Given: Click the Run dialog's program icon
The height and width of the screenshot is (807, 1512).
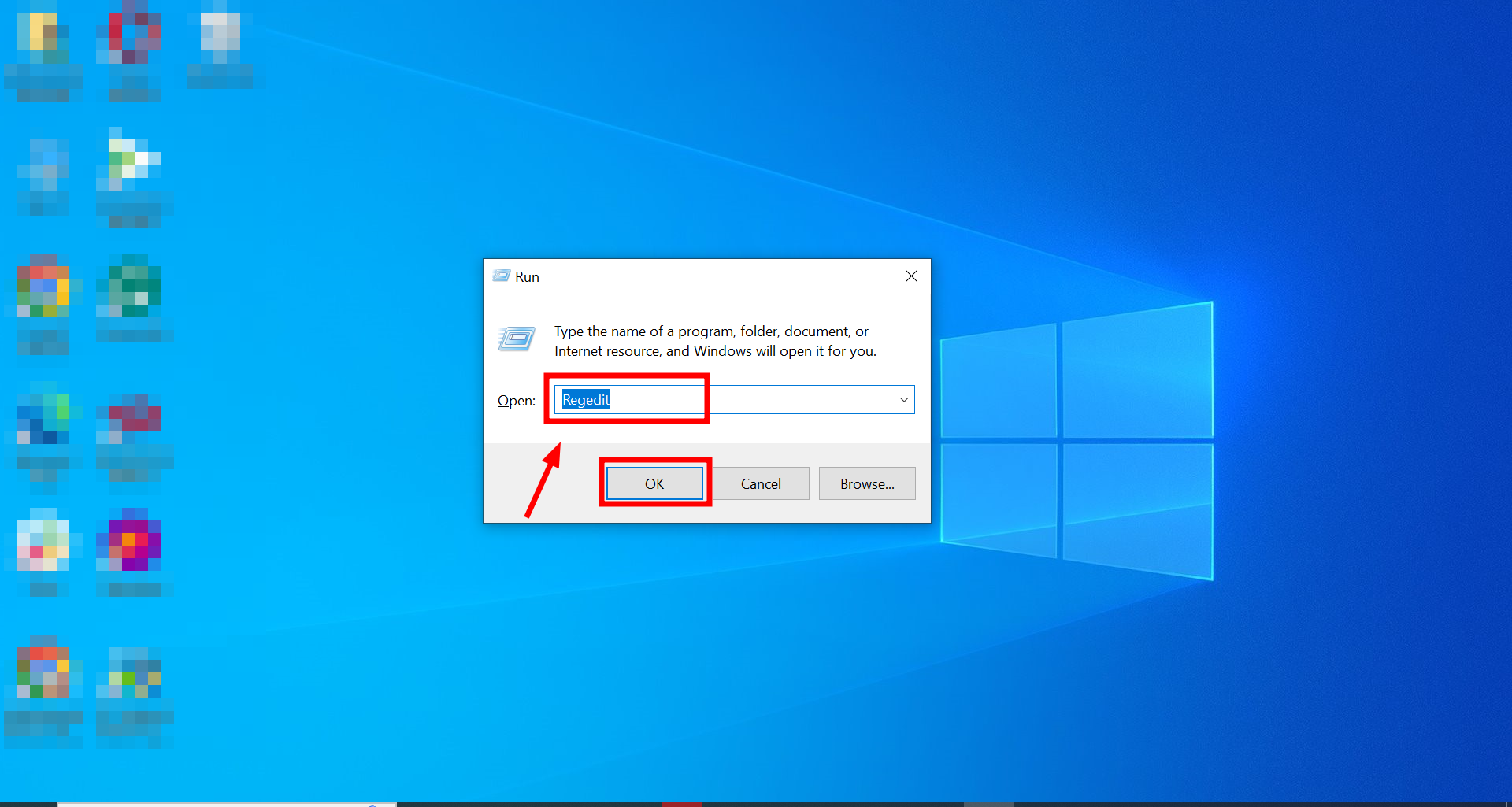Looking at the screenshot, I should coord(516,339).
